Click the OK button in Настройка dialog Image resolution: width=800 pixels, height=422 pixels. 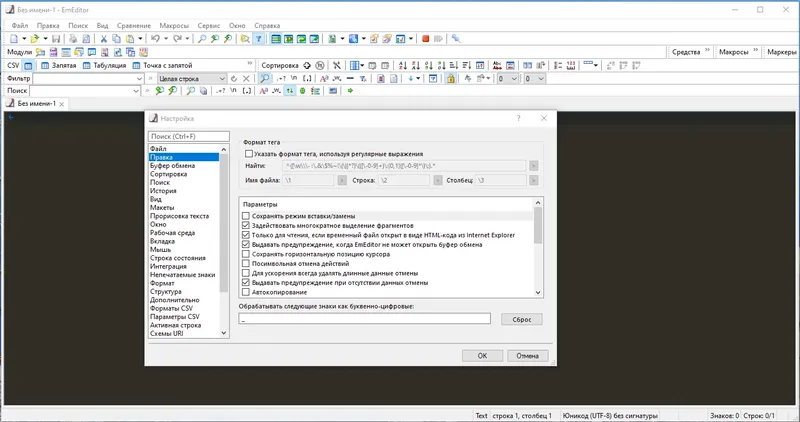pyautogui.click(x=482, y=356)
